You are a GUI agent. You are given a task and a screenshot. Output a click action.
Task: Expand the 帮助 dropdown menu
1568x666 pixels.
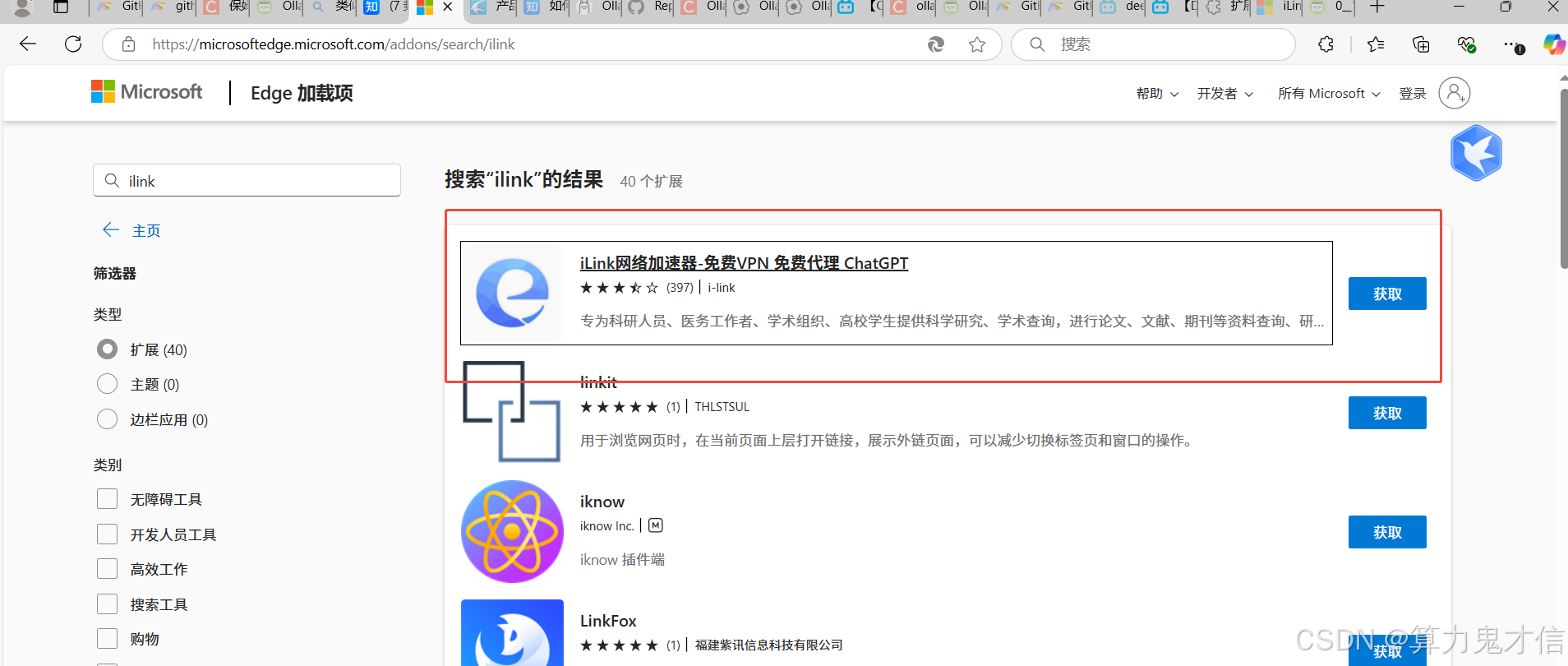(x=1157, y=94)
